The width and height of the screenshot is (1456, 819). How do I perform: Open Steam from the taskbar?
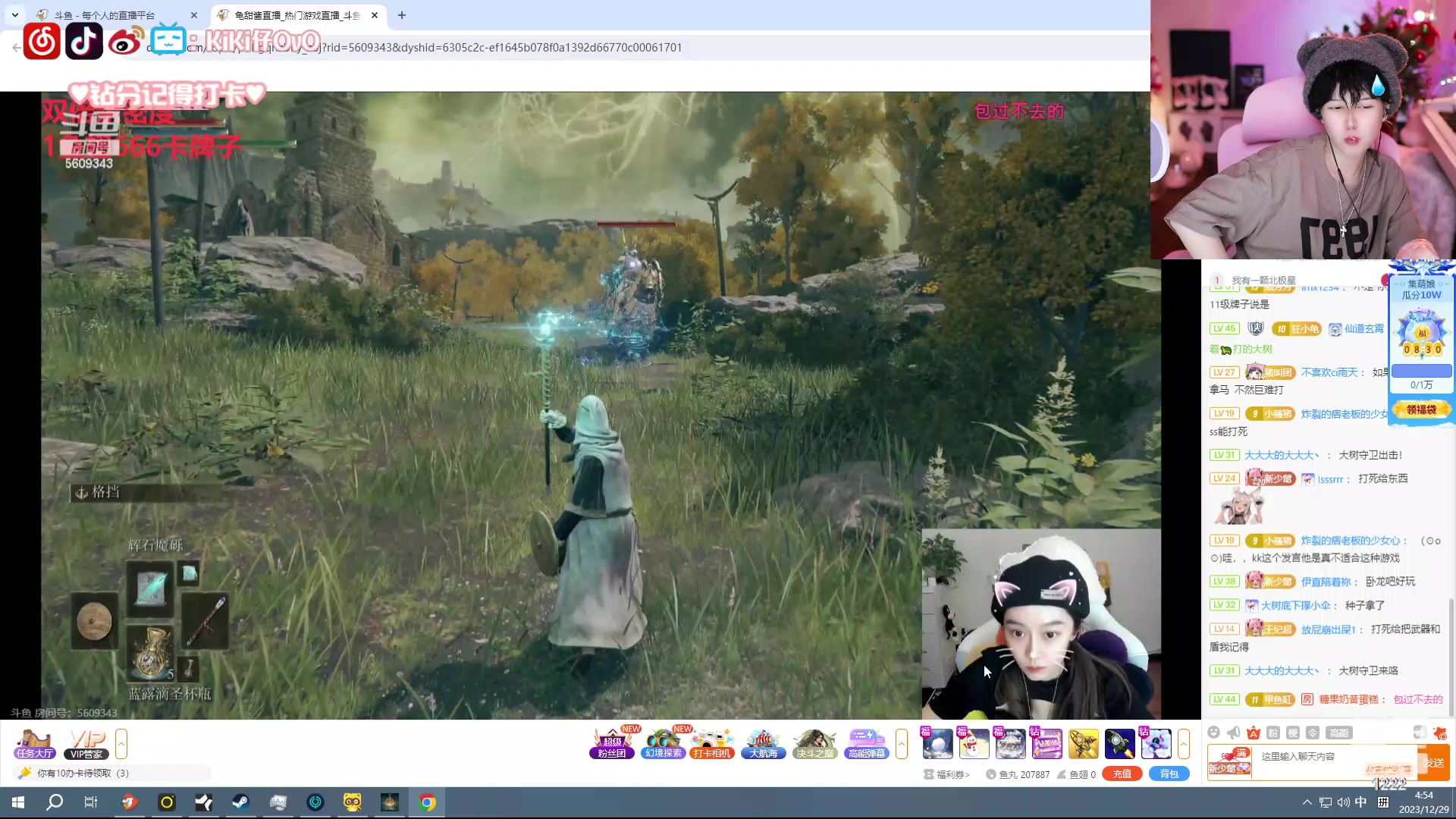pos(240,802)
